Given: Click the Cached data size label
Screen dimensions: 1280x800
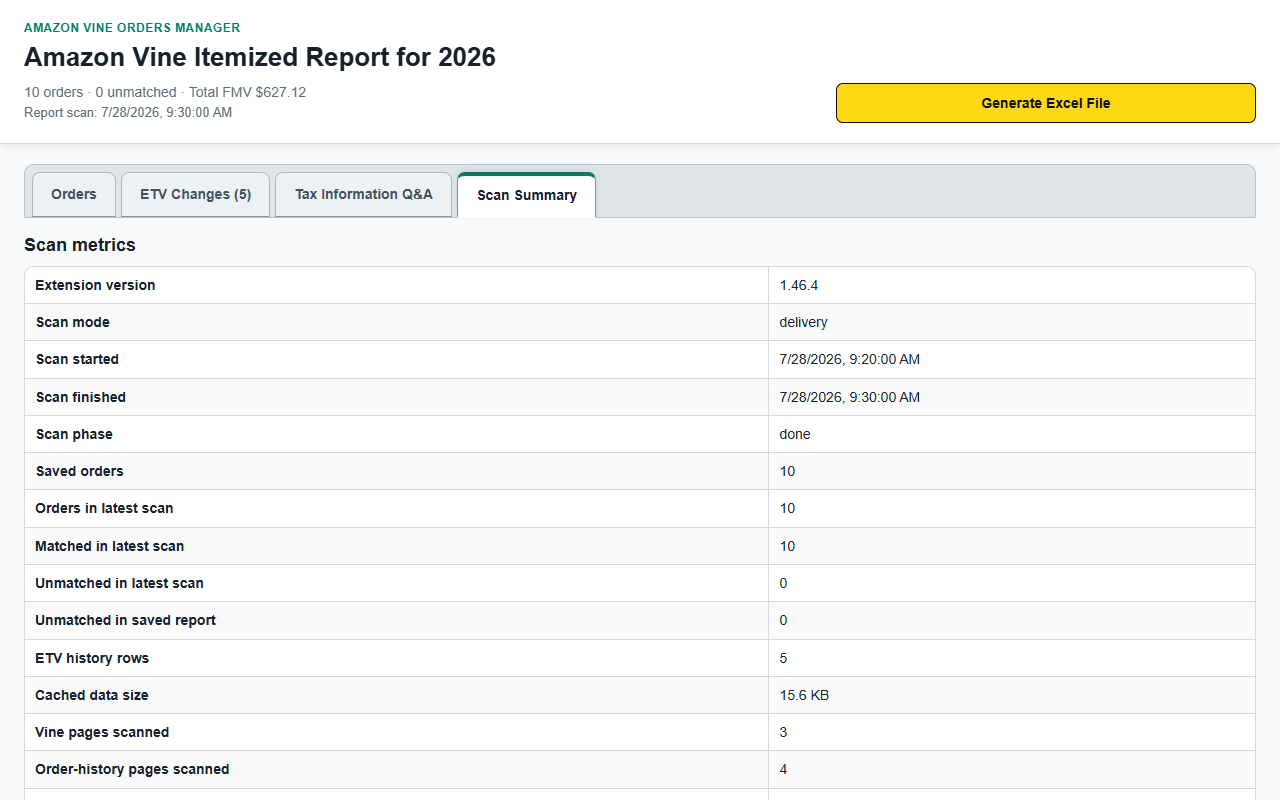Looking at the screenshot, I should click(92, 695).
